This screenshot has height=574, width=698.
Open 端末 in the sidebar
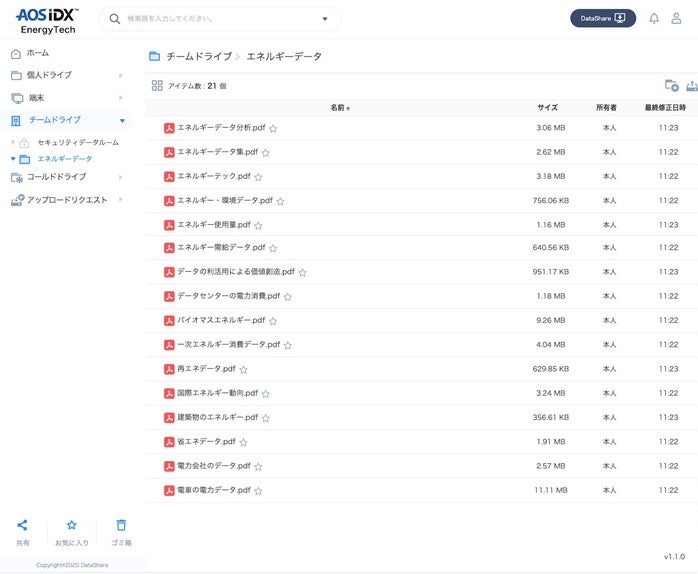click(37, 98)
